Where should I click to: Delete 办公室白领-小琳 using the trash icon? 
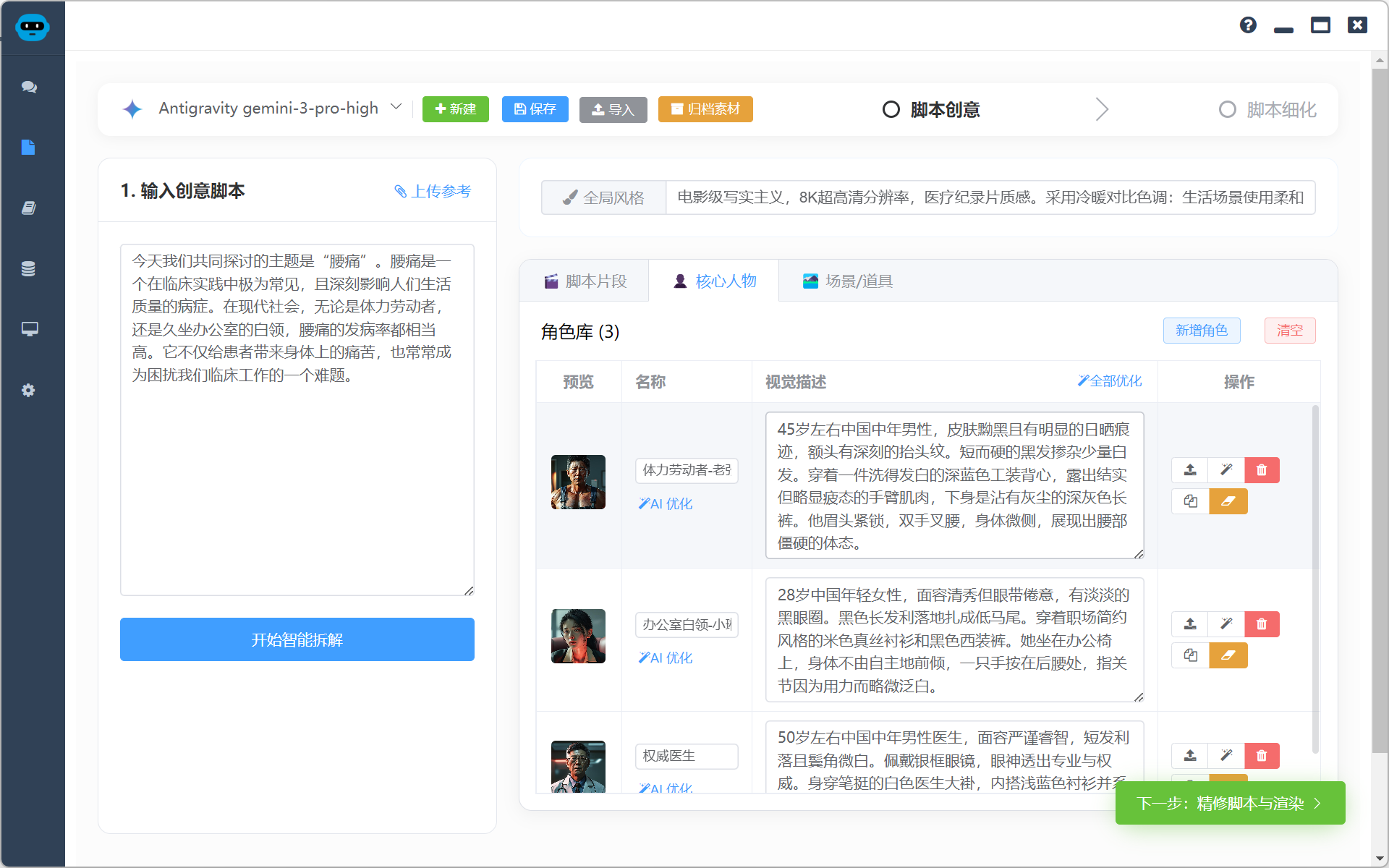pos(1262,624)
